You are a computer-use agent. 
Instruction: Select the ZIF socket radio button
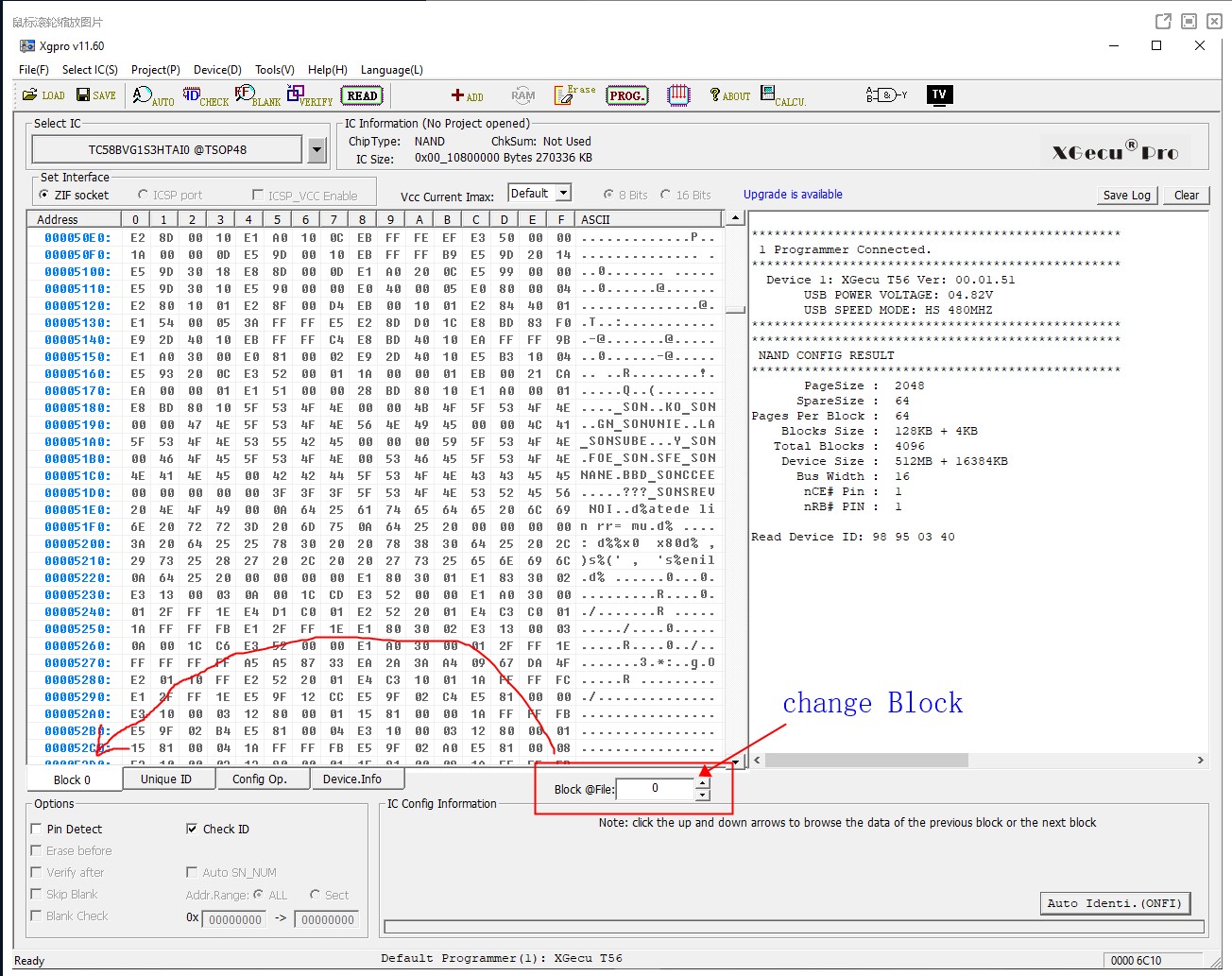(x=44, y=195)
